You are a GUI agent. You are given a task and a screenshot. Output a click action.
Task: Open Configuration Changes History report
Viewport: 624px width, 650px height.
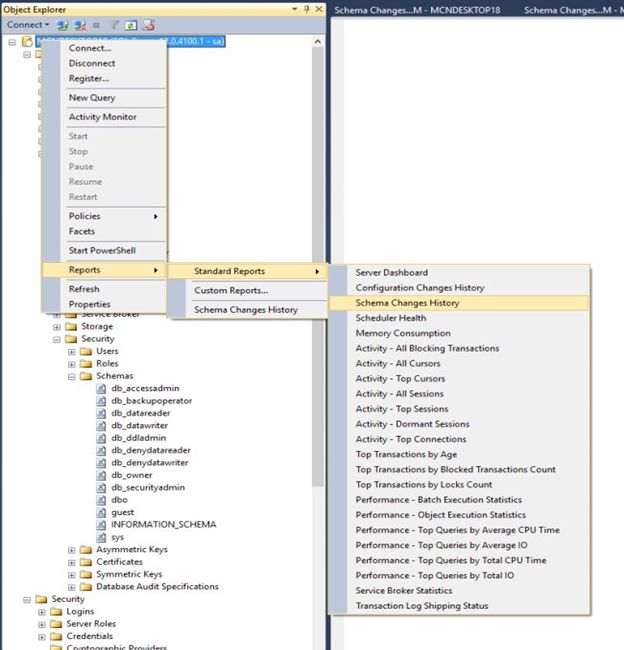pyautogui.click(x=459, y=288)
